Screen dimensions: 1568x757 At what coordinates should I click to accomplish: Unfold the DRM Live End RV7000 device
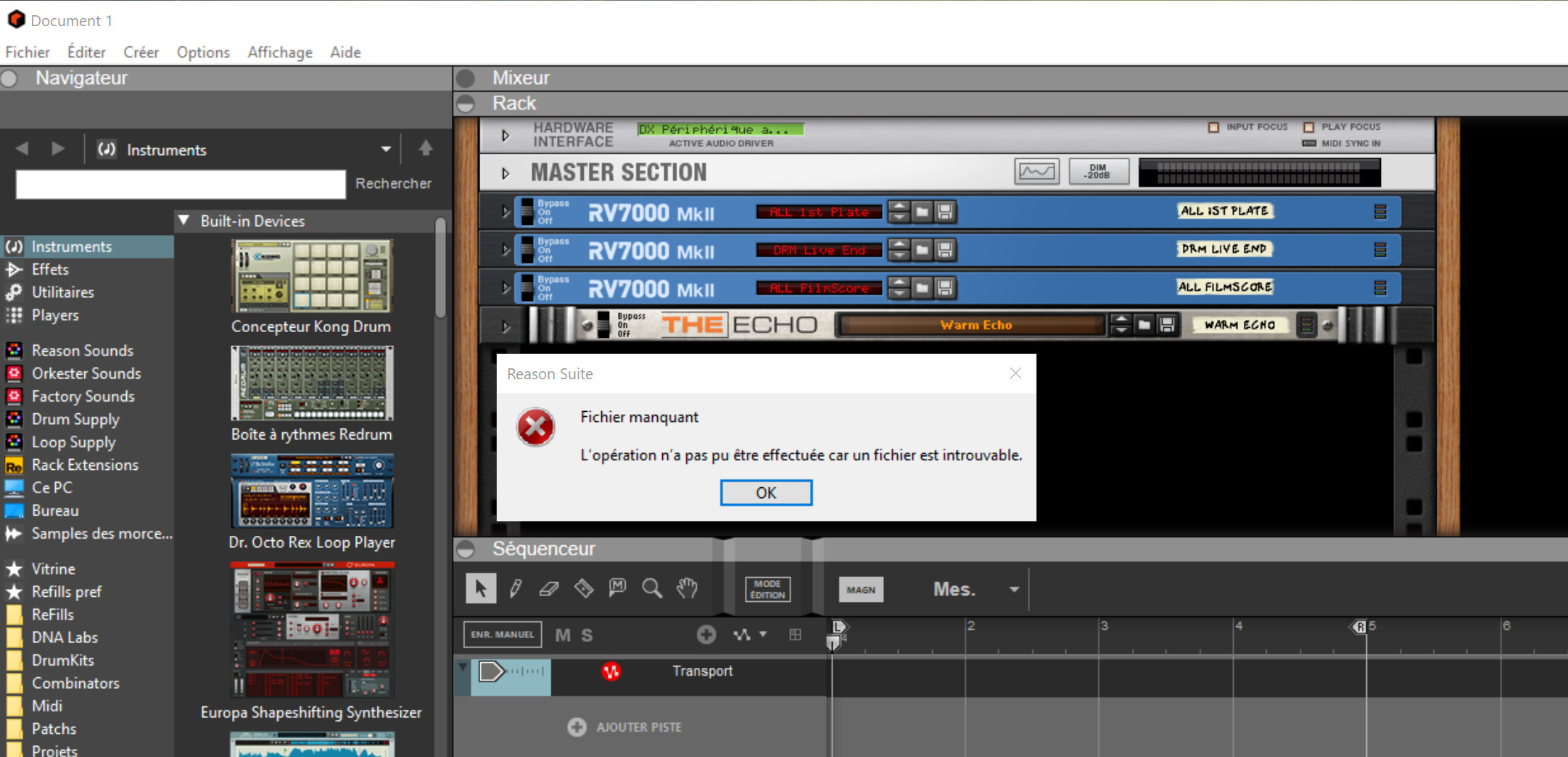(506, 250)
